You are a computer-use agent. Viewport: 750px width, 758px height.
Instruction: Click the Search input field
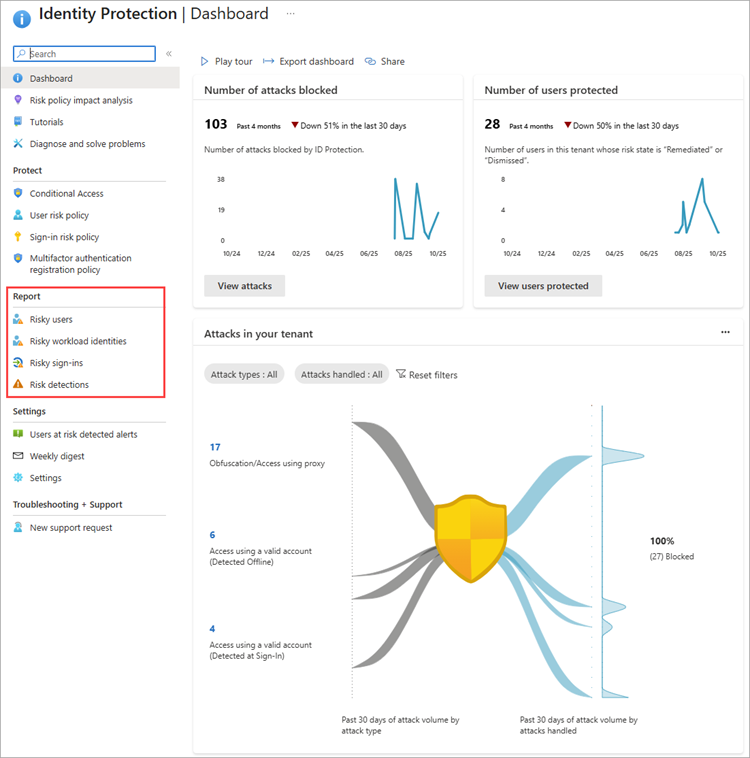click(90, 54)
